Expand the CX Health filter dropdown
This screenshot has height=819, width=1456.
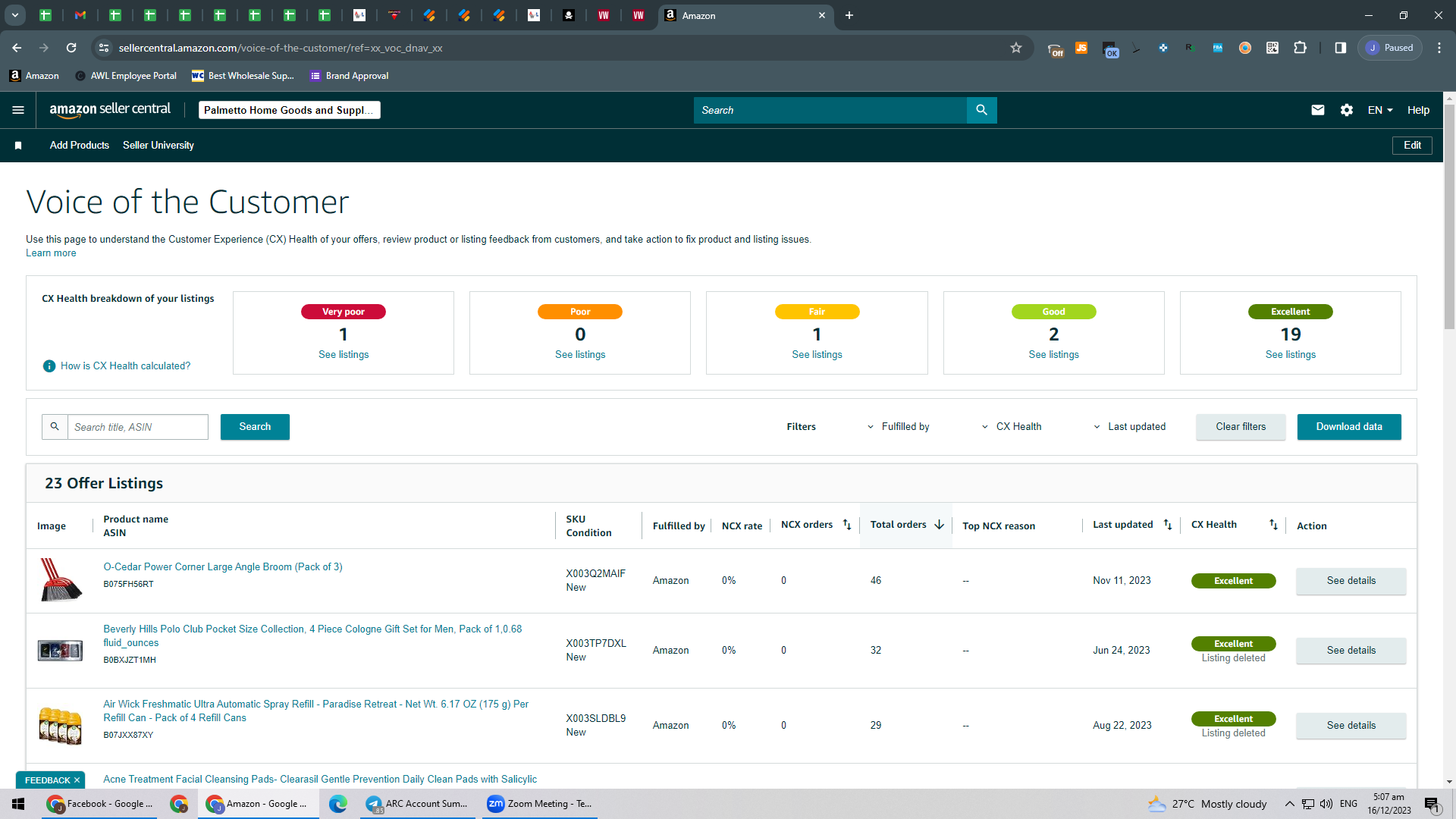click(x=1012, y=427)
